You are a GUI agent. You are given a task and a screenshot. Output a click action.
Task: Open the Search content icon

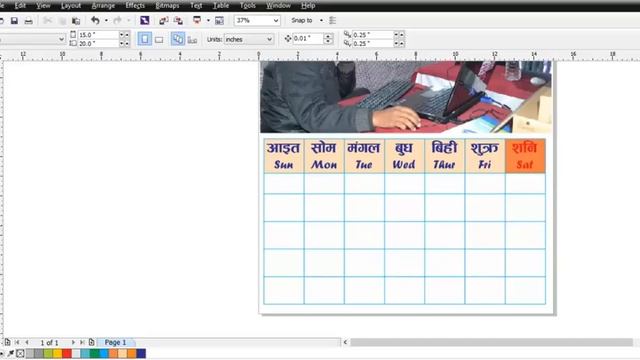[x=144, y=20]
